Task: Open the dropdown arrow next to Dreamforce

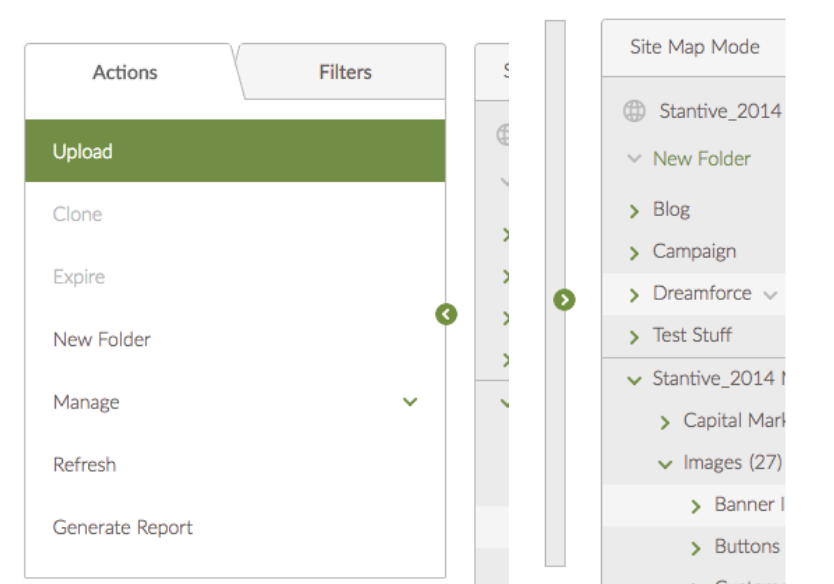Action: pyautogui.click(x=770, y=295)
